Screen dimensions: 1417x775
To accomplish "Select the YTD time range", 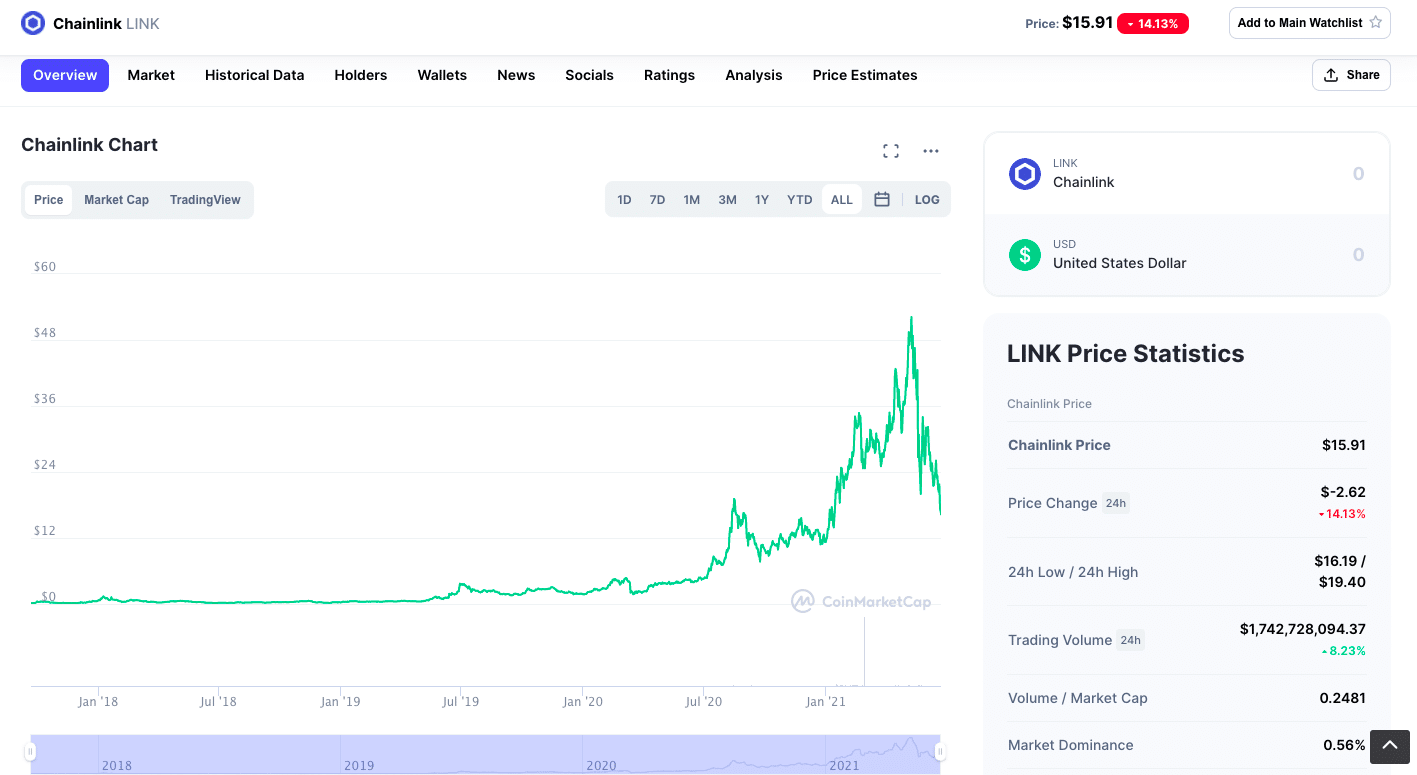I will click(x=799, y=200).
